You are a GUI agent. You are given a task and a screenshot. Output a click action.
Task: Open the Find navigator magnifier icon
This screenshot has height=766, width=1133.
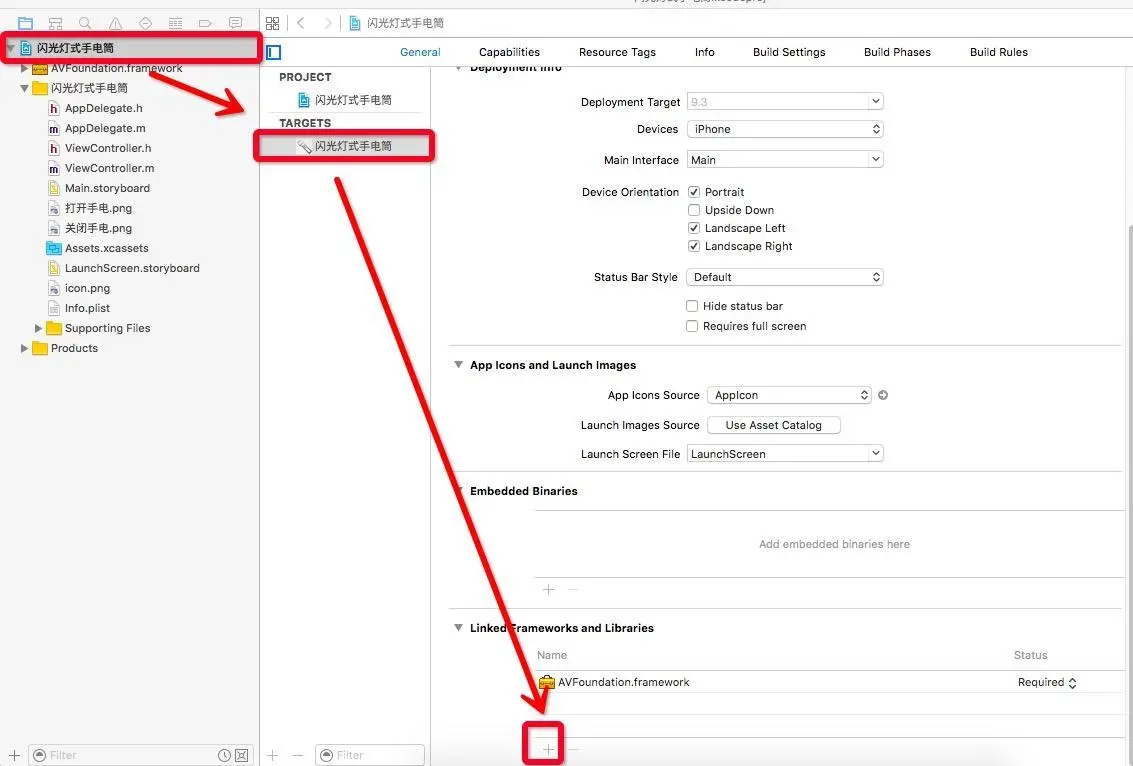coord(85,23)
